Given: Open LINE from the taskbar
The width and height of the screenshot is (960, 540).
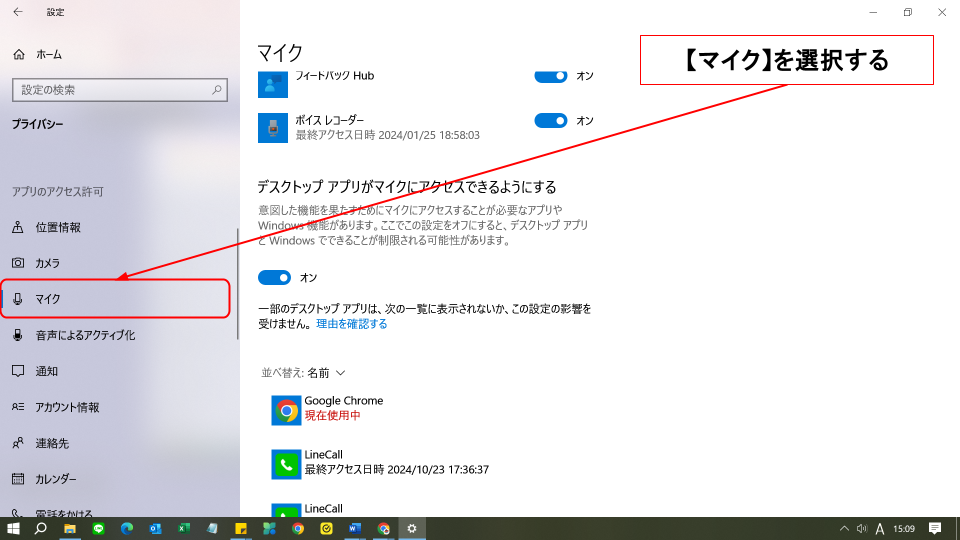Looking at the screenshot, I should (x=99, y=528).
